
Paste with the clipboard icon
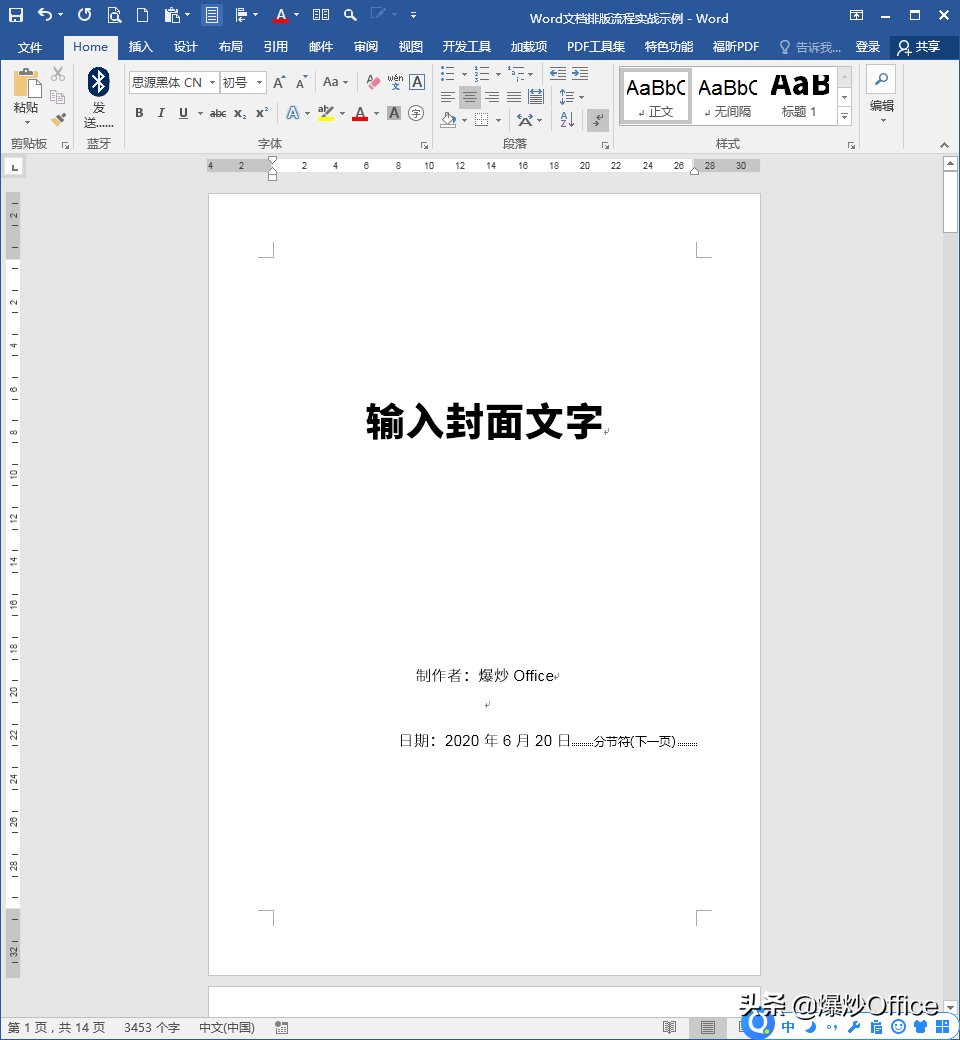click(x=27, y=83)
